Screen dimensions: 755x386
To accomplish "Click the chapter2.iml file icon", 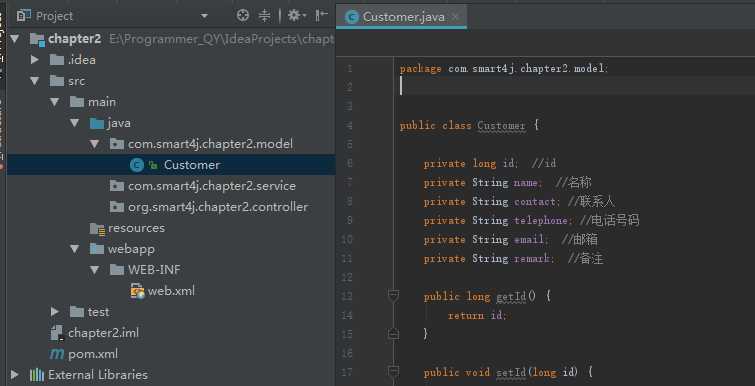I will click(57, 333).
